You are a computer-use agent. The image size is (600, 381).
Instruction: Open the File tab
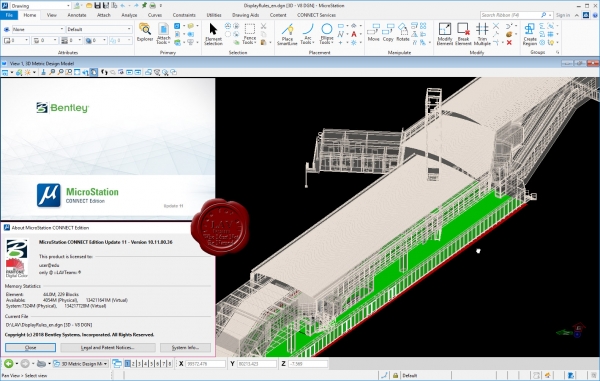click(x=9, y=15)
